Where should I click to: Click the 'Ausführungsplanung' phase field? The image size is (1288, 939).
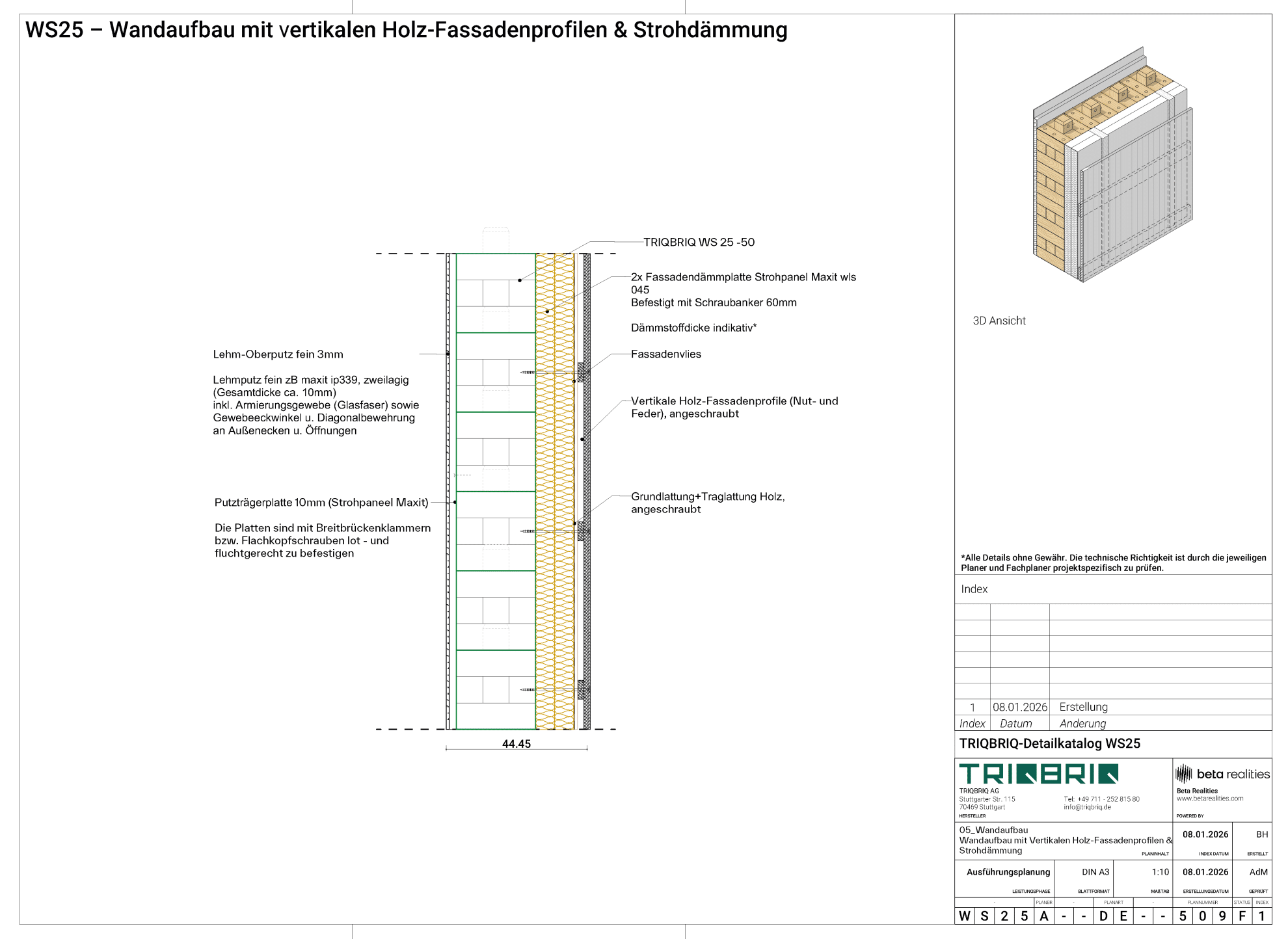[x=1008, y=872]
